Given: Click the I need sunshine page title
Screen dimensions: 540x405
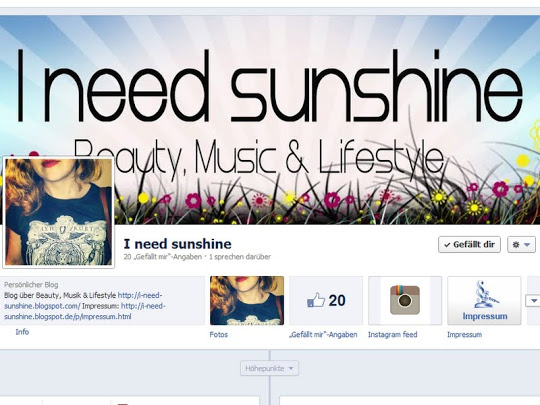Looking at the screenshot, I should [177, 244].
